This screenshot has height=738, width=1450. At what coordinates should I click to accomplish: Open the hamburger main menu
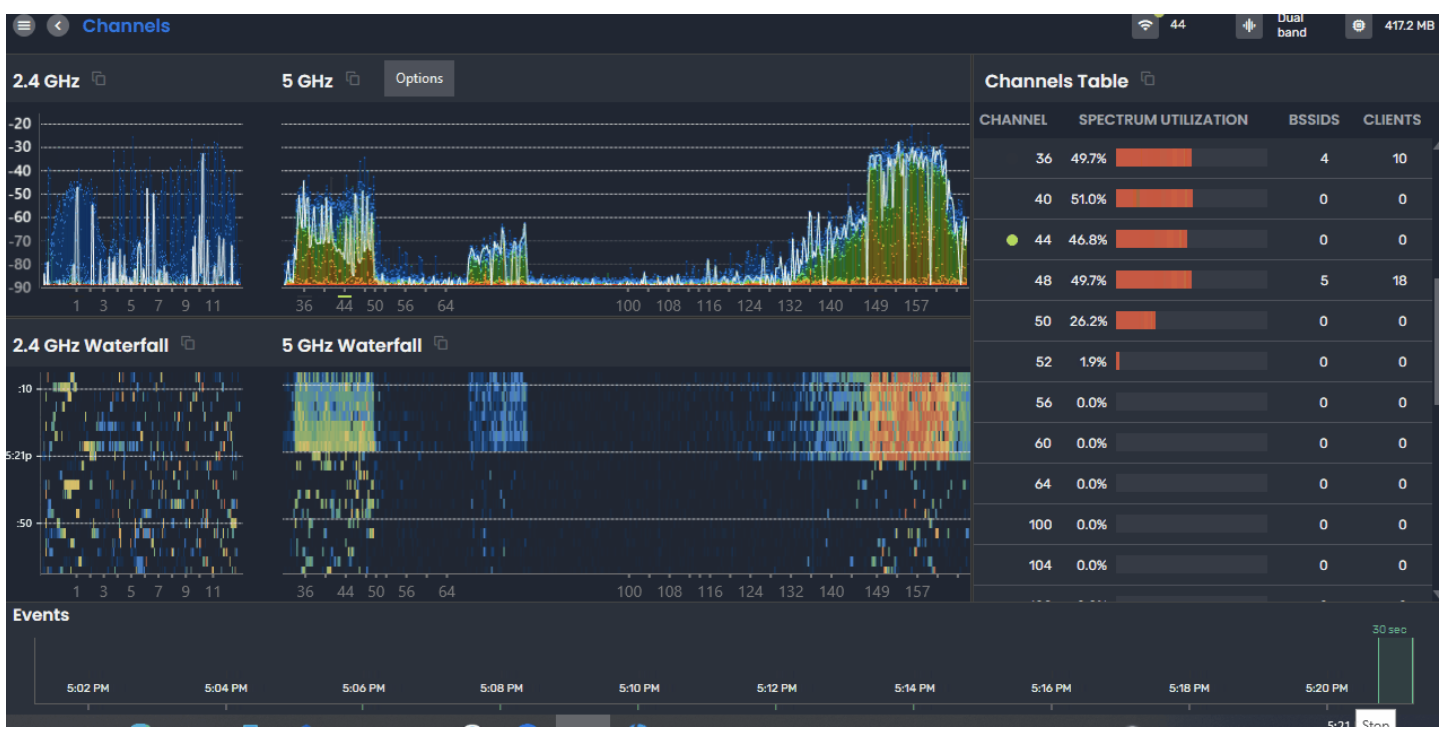pyautogui.click(x=24, y=26)
